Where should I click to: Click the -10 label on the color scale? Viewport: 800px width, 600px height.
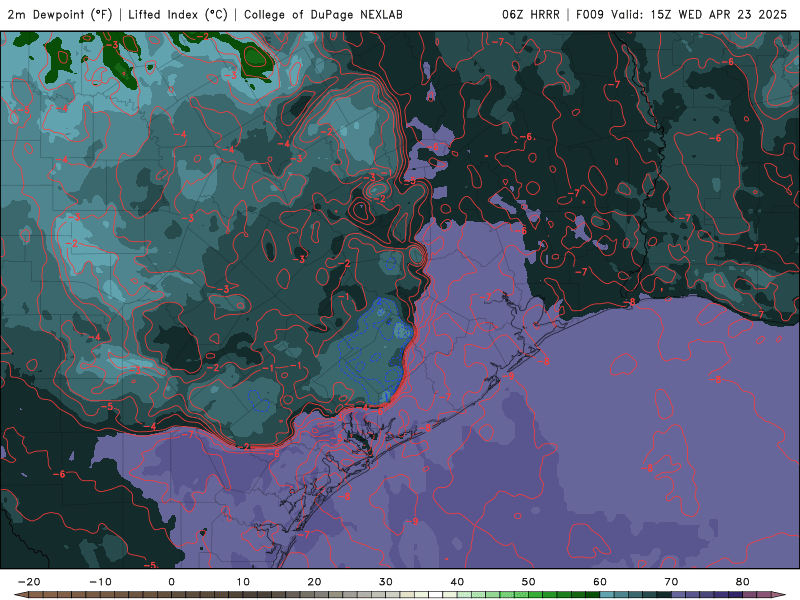[100, 582]
